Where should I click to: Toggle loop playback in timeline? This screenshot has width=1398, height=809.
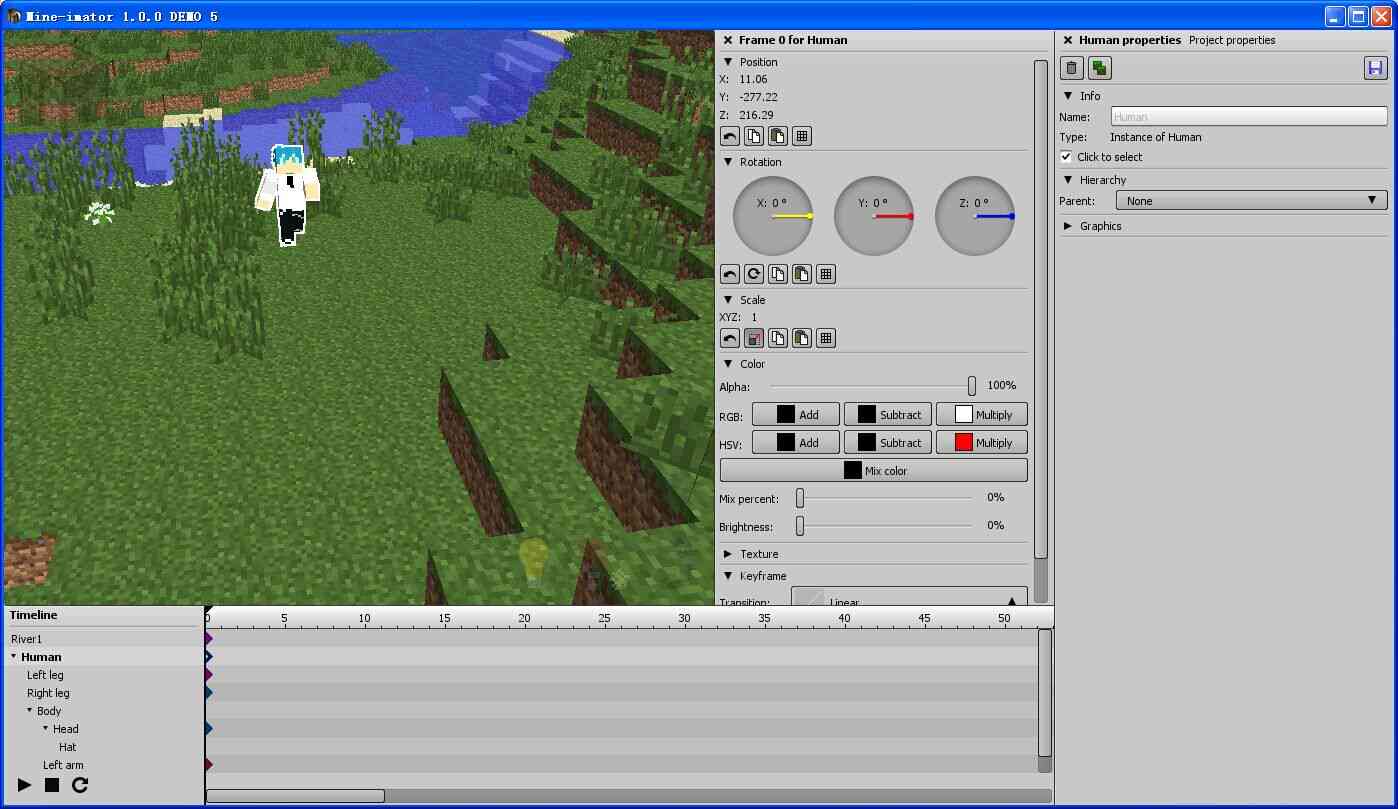[80, 785]
